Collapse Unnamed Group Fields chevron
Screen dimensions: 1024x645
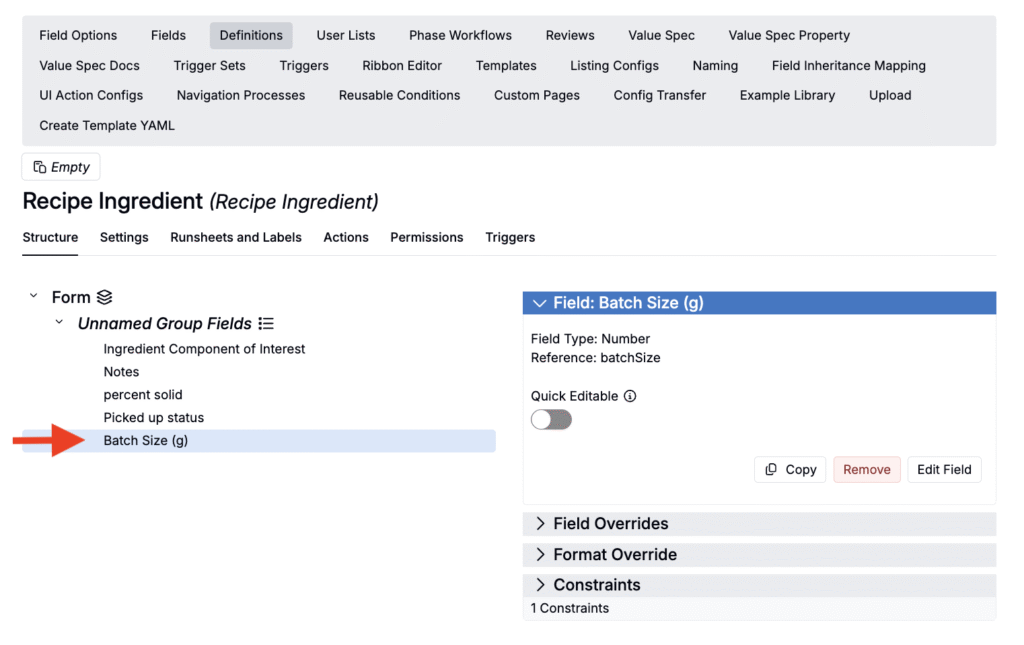click(x=59, y=322)
